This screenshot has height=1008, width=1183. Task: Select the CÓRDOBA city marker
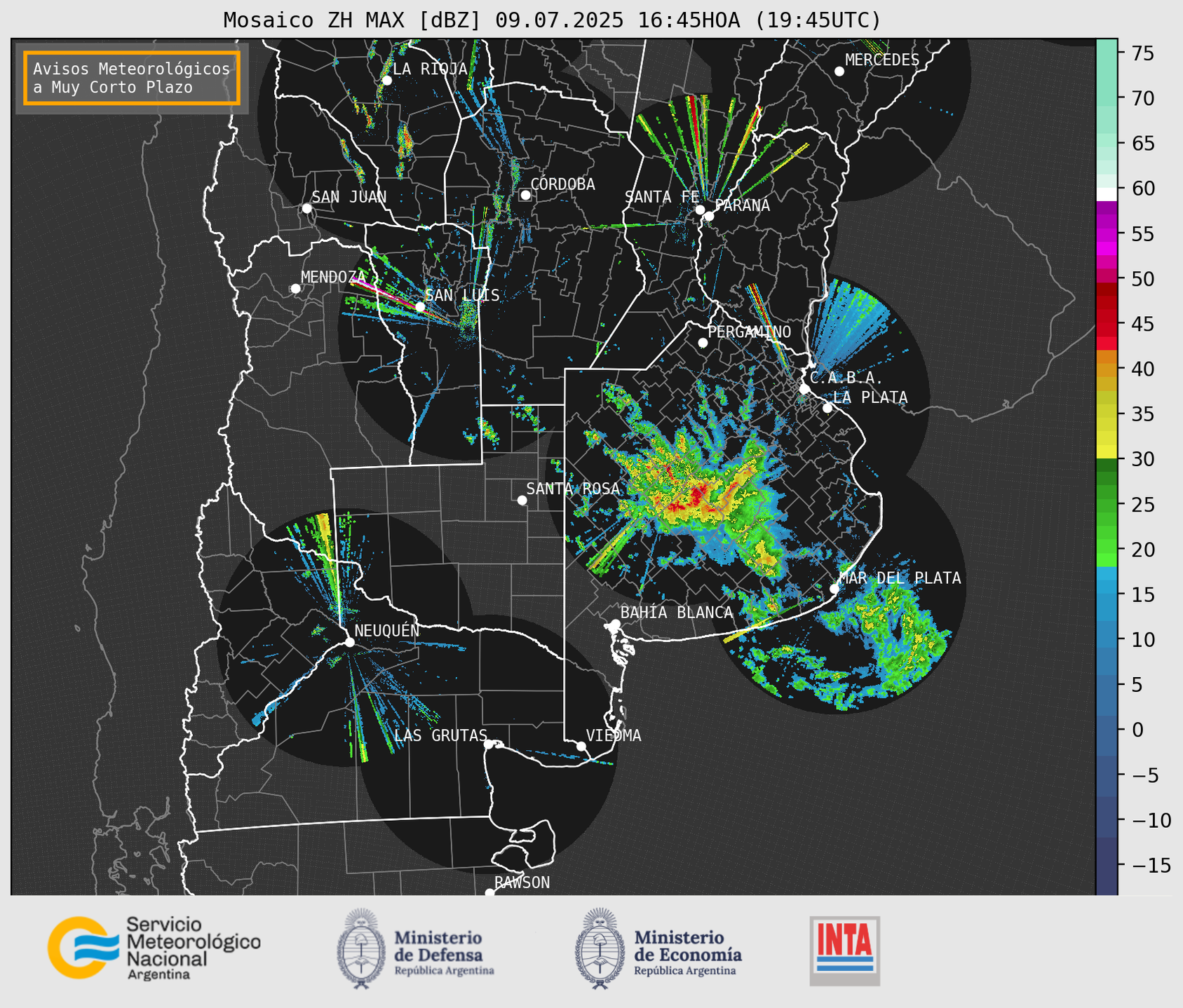click(525, 195)
